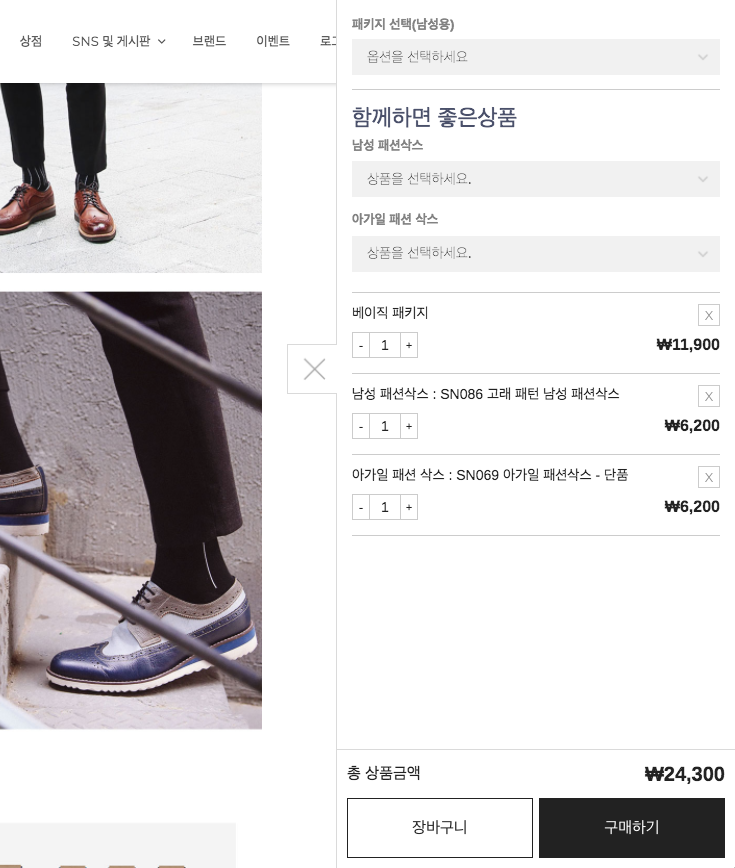Screen dimensions: 735x868
Task: Open the 남성 패션삭스 product dropdown
Action: pos(536,179)
